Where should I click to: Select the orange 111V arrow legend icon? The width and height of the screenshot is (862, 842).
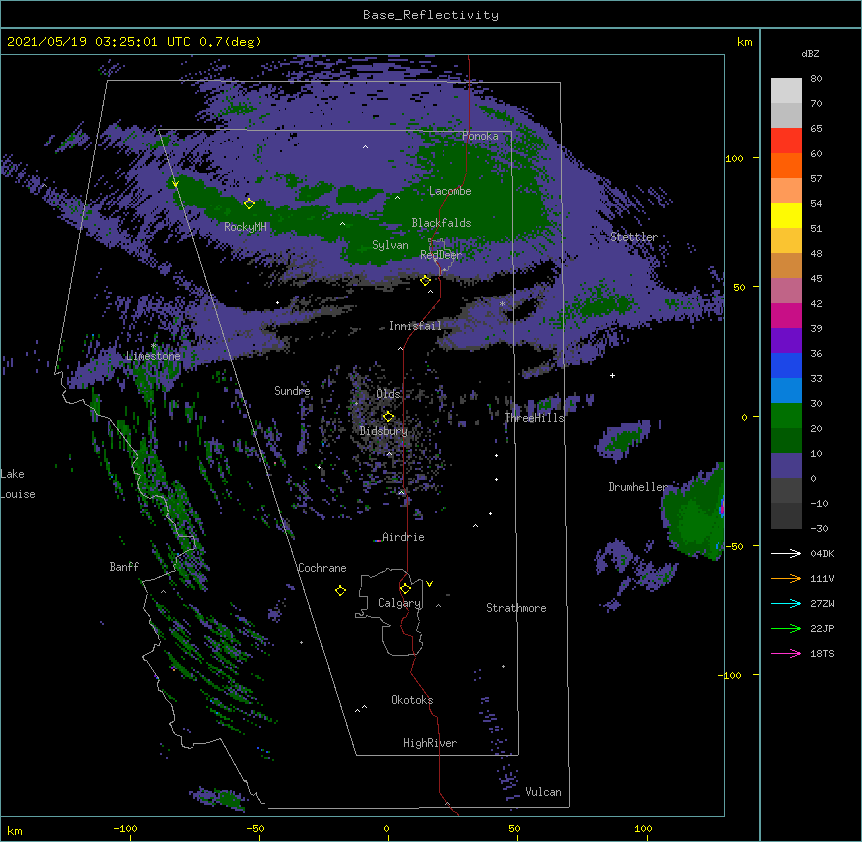tap(786, 578)
